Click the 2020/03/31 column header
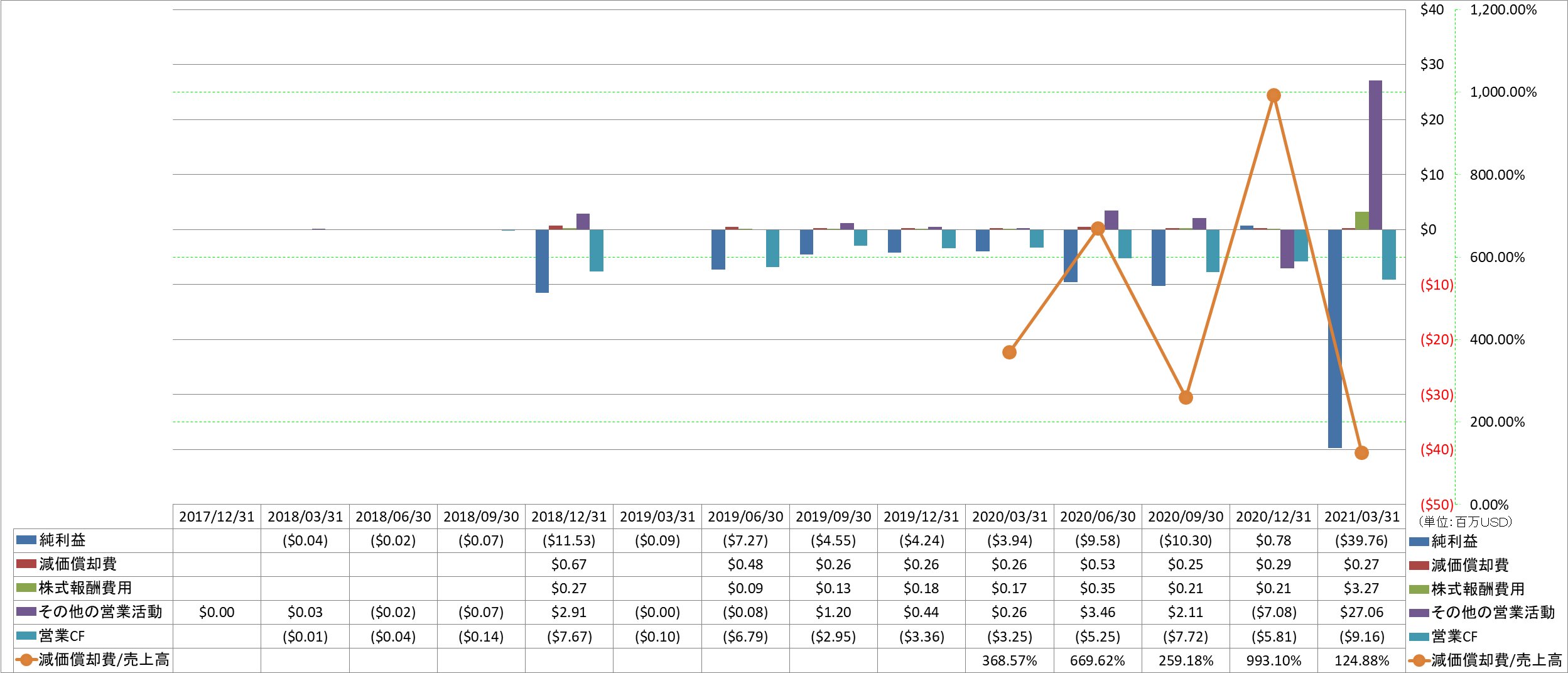1568x673 pixels. (1010, 517)
